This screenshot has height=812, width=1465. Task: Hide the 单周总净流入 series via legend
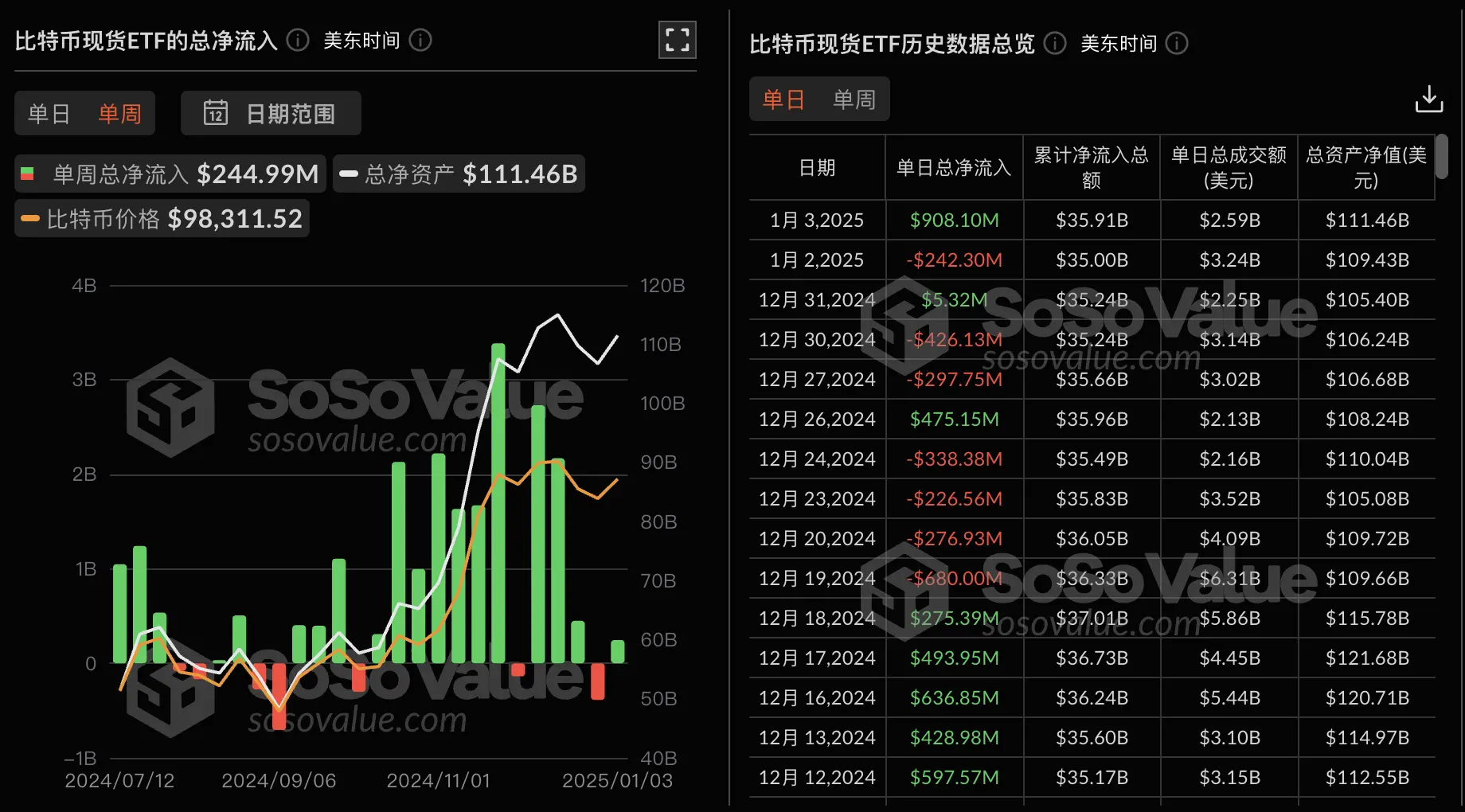pyautogui.click(x=170, y=174)
